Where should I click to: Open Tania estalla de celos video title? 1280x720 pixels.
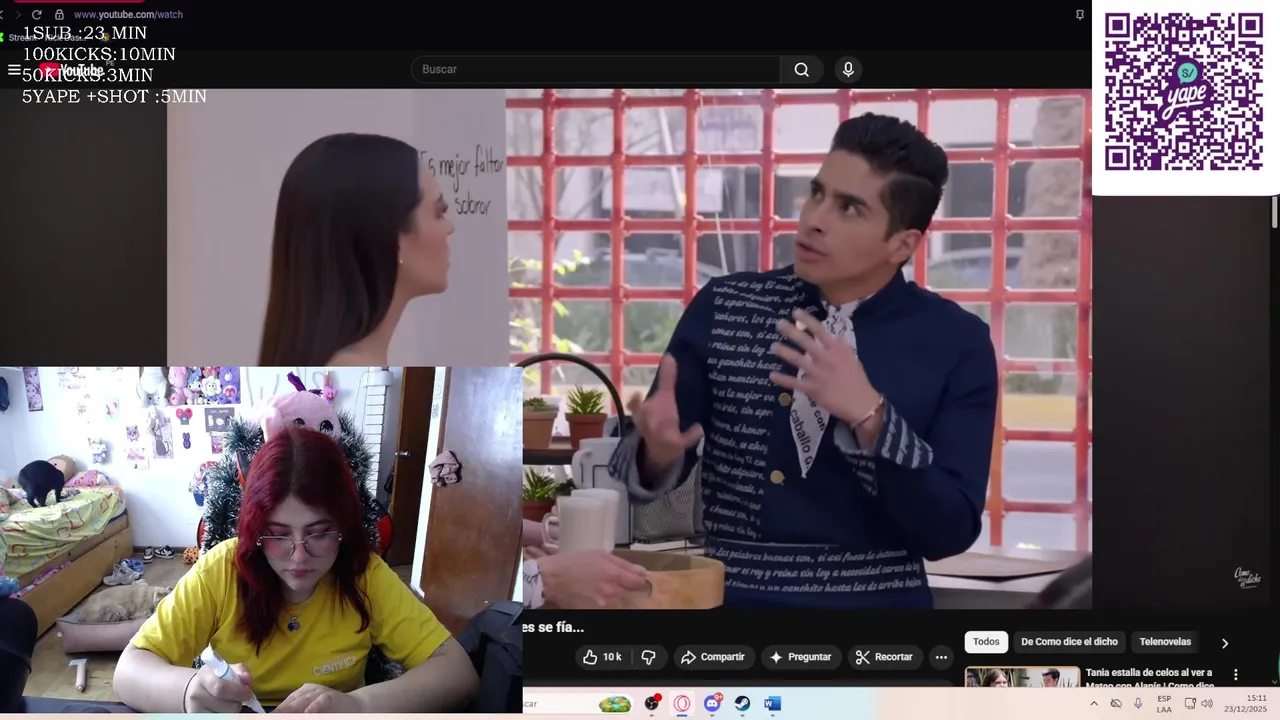point(1149,679)
